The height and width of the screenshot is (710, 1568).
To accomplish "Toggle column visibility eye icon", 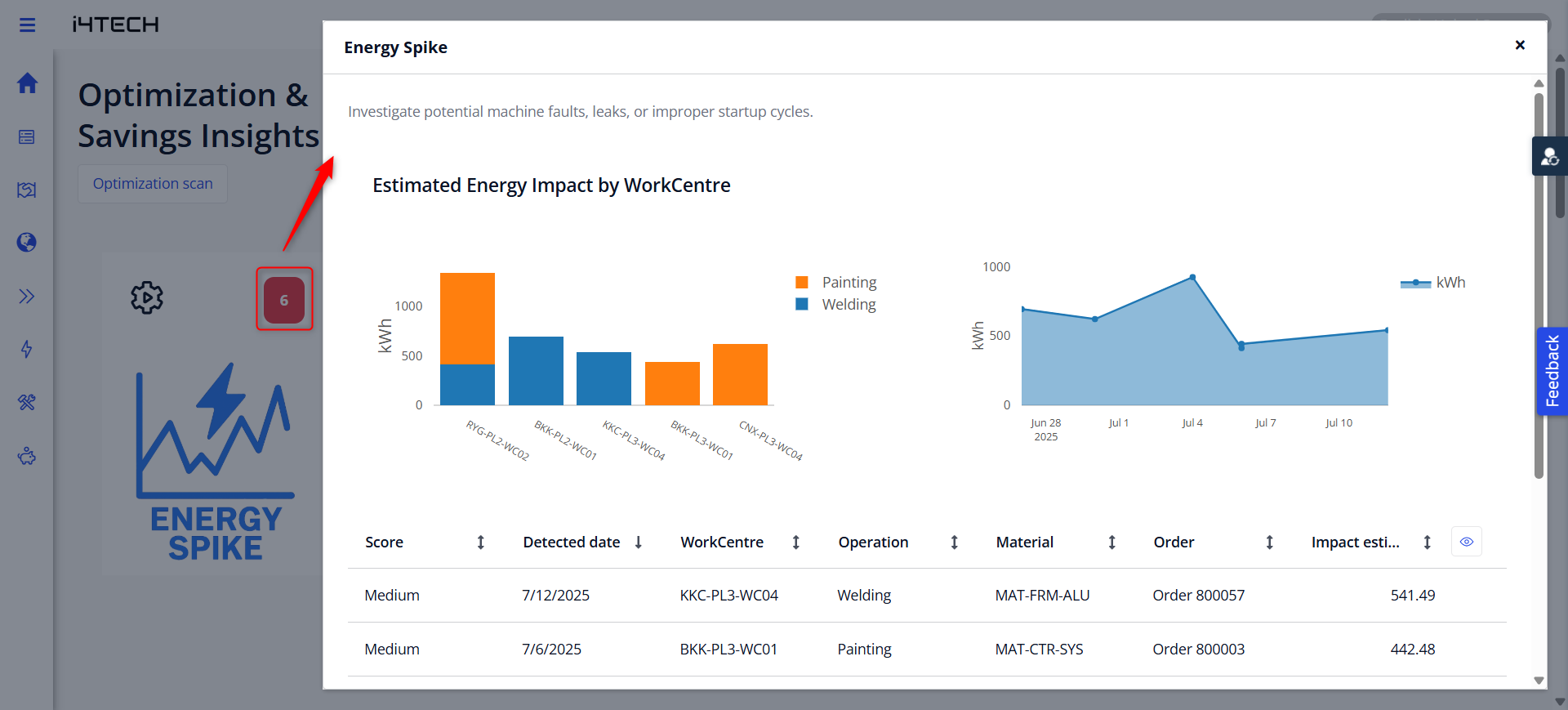I will 1466,542.
